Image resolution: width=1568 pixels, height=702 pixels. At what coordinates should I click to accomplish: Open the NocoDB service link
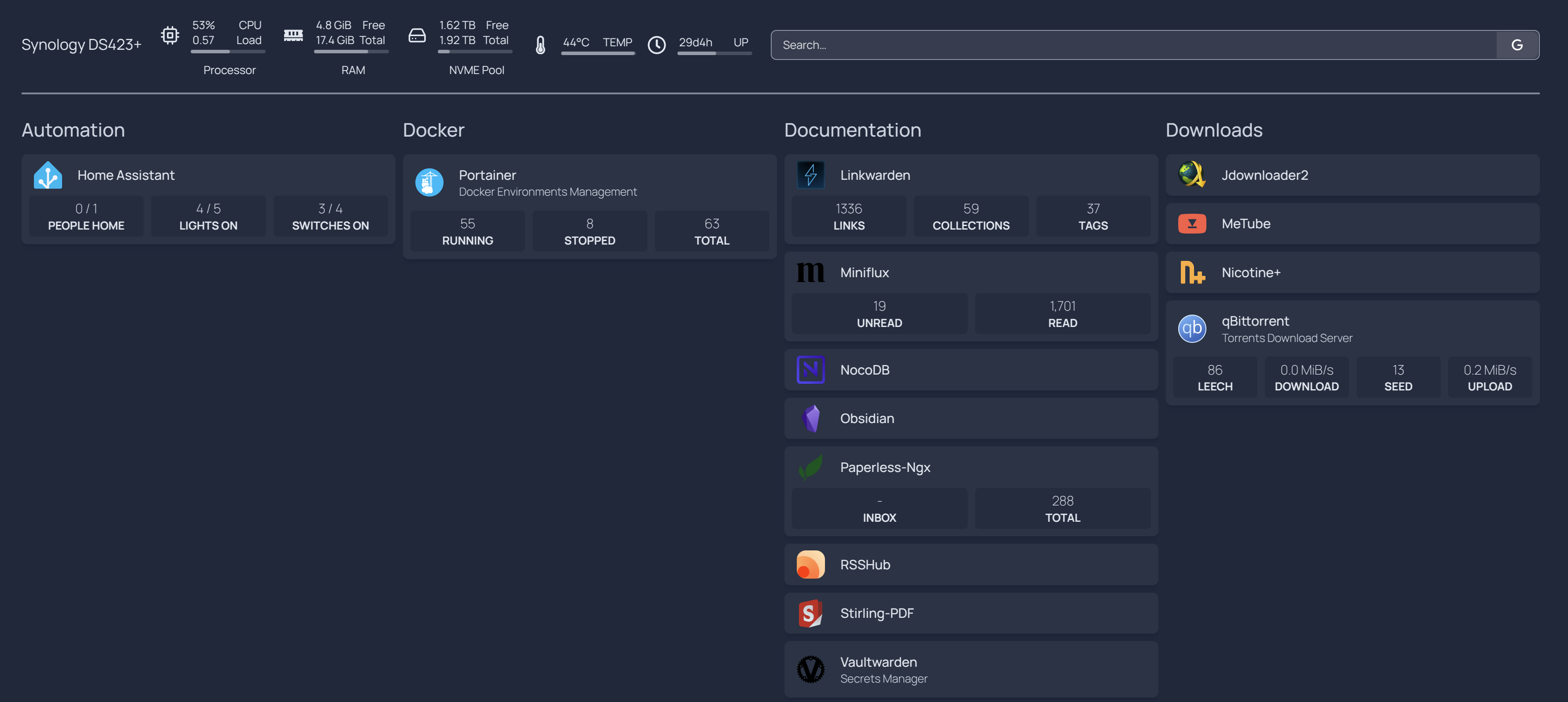865,370
